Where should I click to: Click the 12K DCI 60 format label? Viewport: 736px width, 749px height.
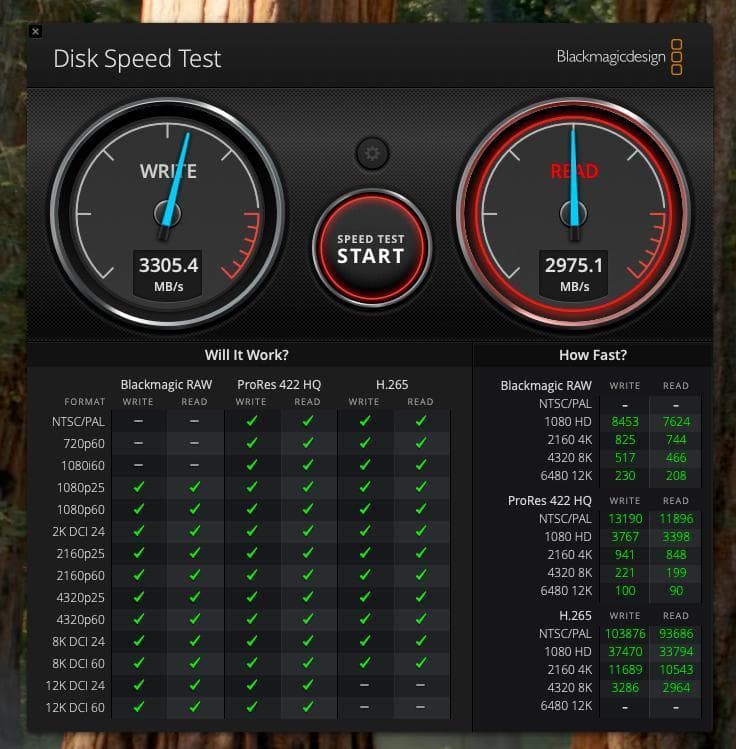tap(75, 707)
